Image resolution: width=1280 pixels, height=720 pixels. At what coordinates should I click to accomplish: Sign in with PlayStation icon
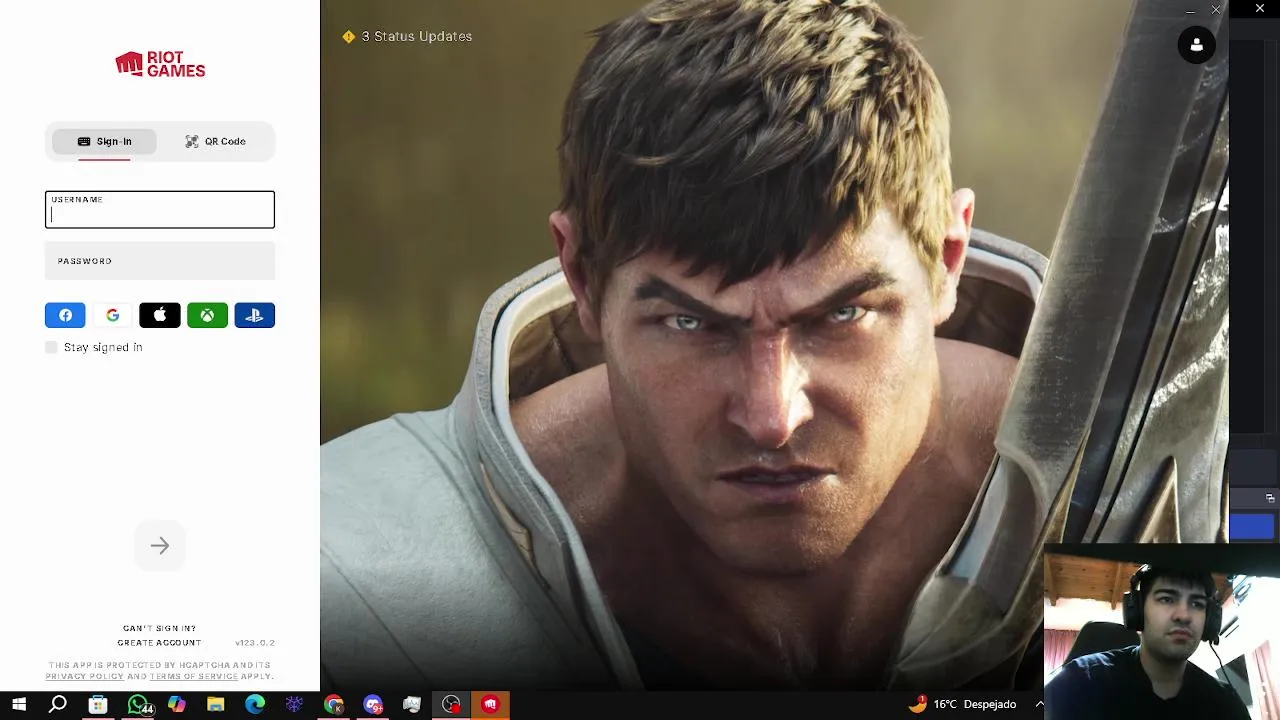coord(254,315)
